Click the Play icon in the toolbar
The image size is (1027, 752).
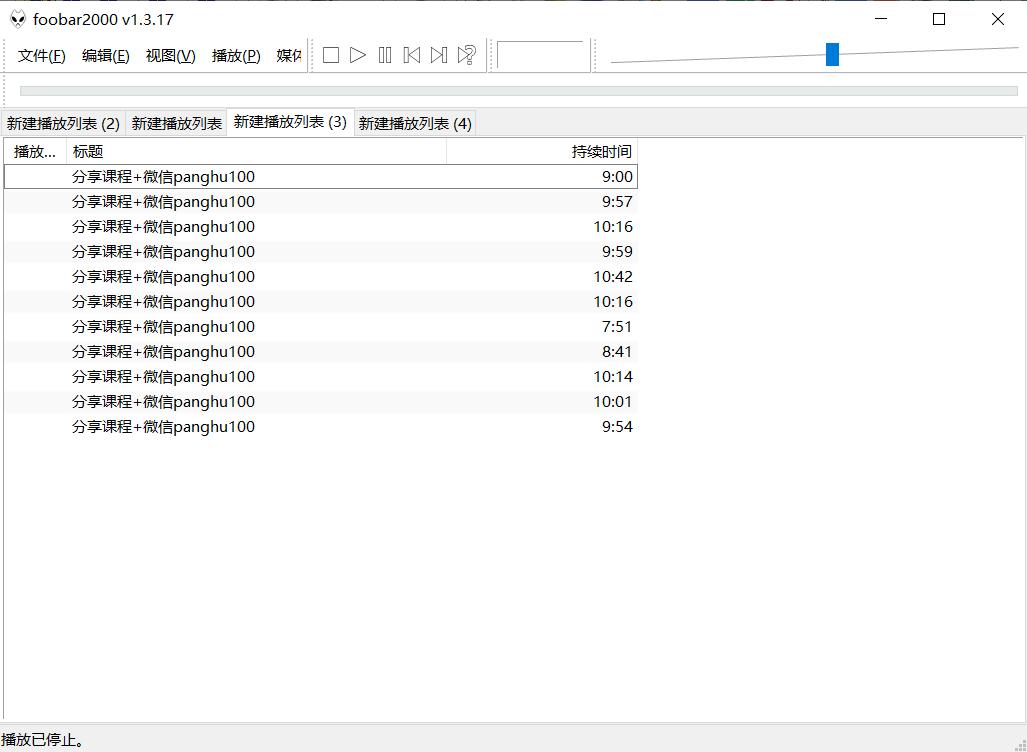click(x=357, y=55)
